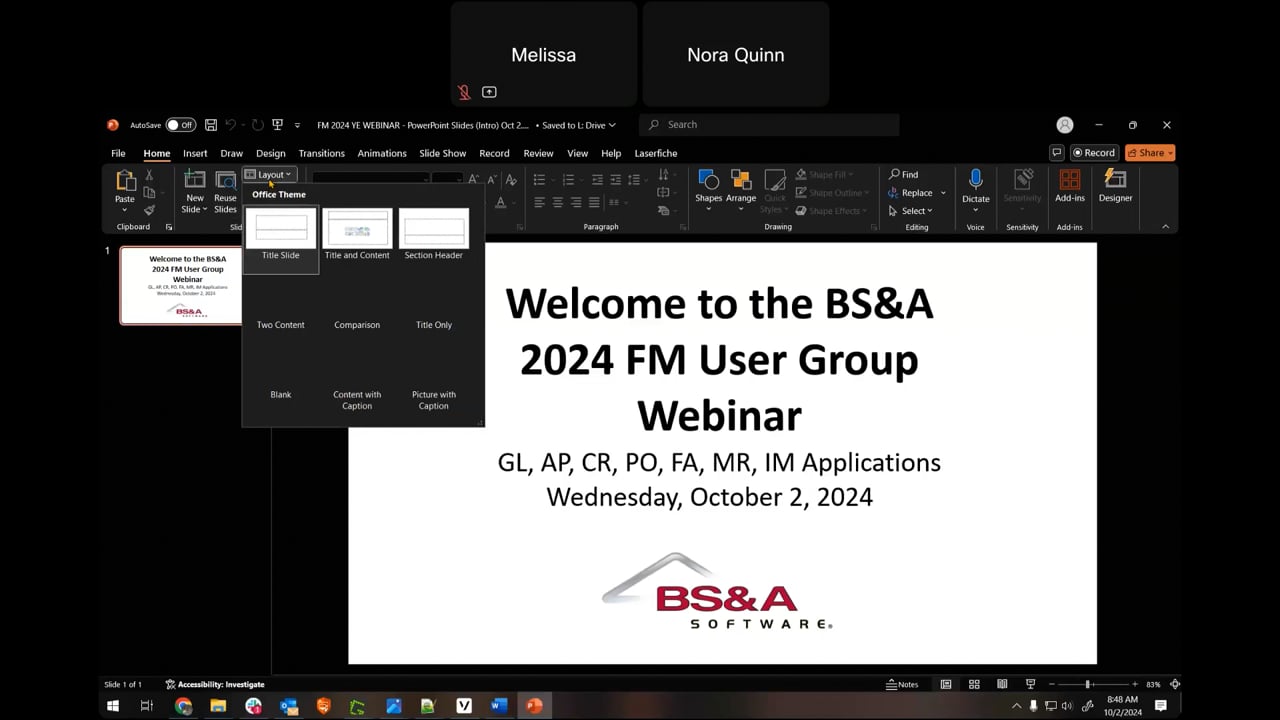Viewport: 1280px width, 720px height.
Task: Switch to Reading View icon
Action: tap(1002, 684)
